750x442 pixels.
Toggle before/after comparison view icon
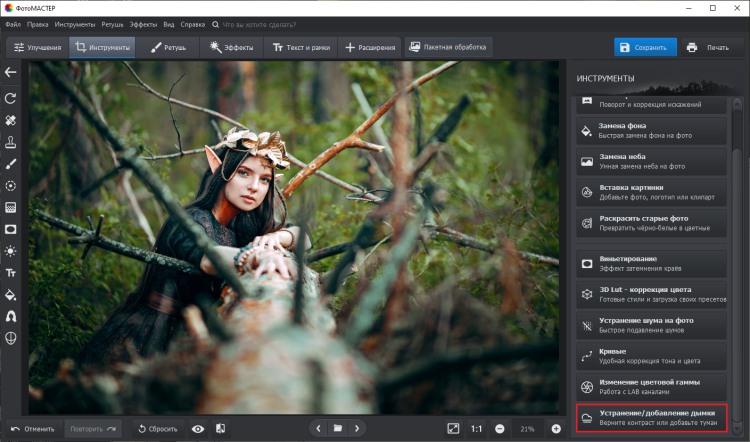pos(220,428)
